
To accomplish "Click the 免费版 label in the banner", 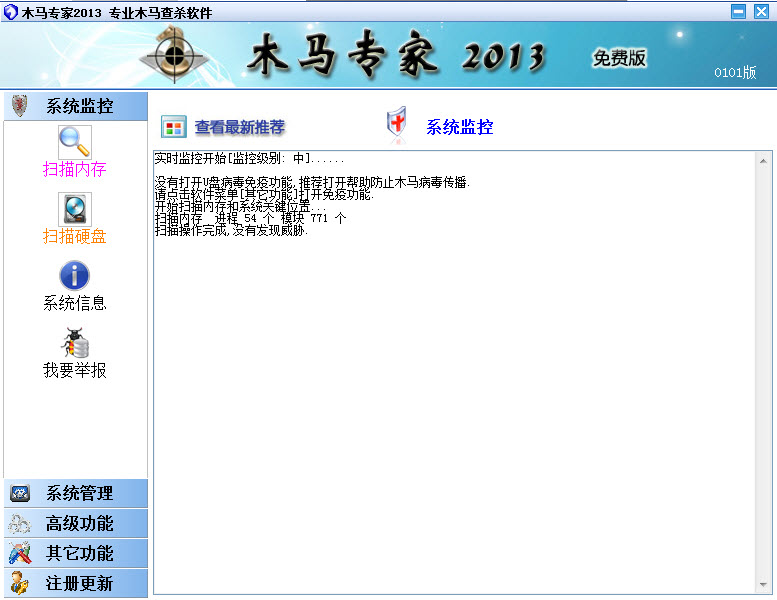I will pyautogui.click(x=619, y=58).
